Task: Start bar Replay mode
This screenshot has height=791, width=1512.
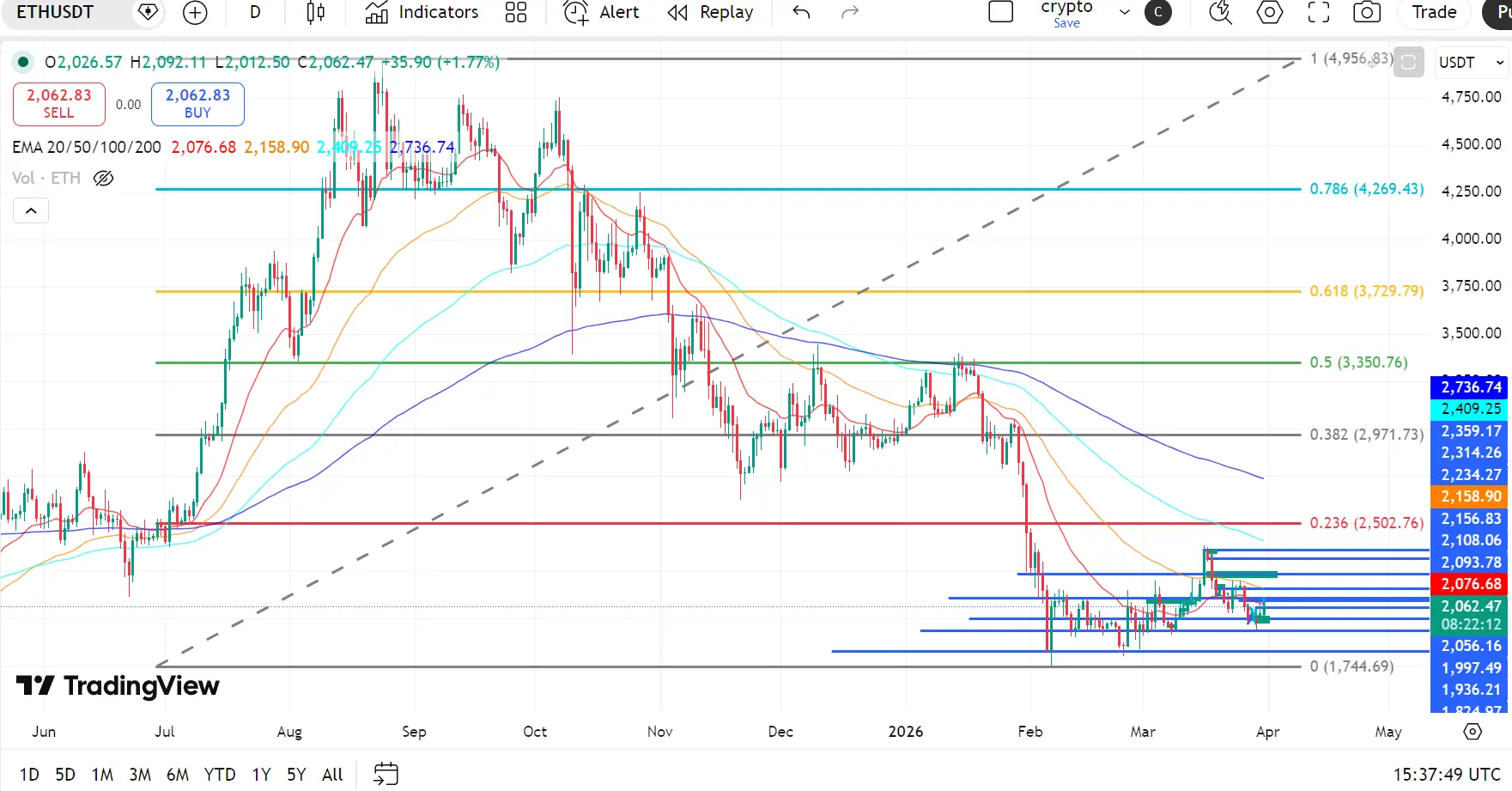Action: click(x=710, y=13)
